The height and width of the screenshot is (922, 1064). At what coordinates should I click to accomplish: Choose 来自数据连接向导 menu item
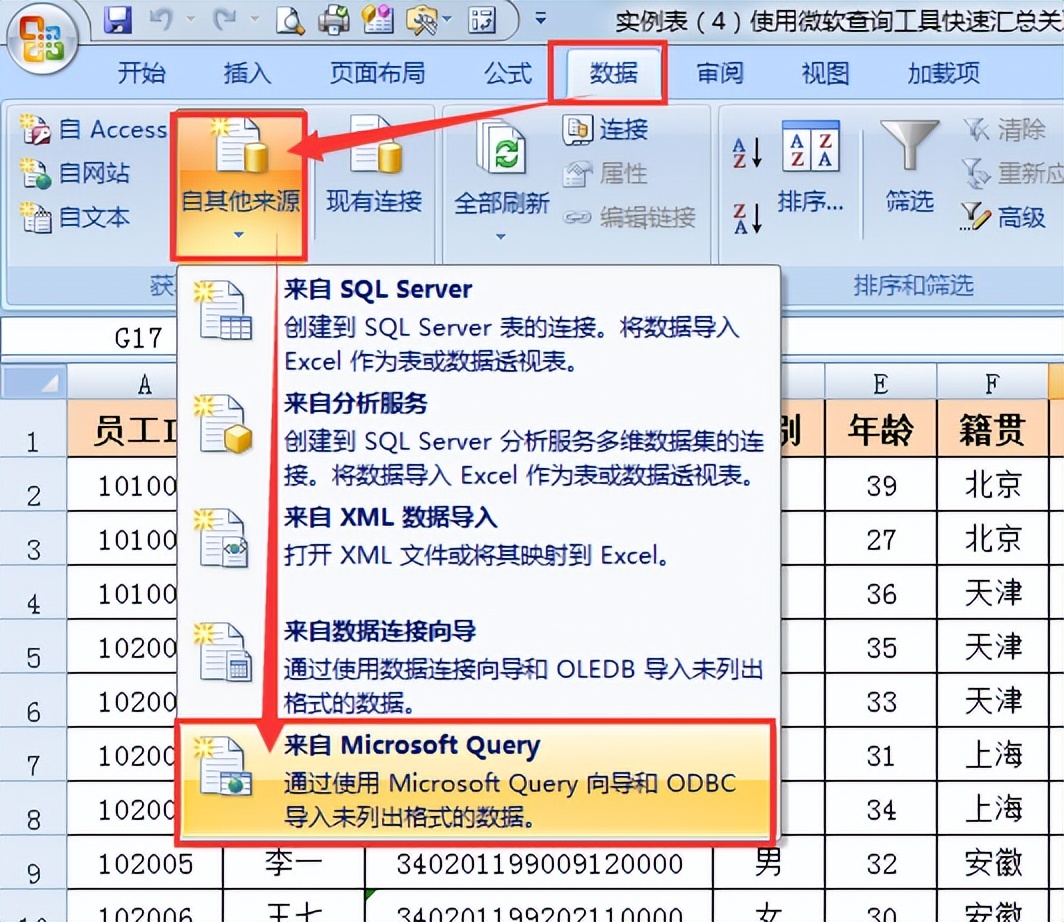point(478,666)
